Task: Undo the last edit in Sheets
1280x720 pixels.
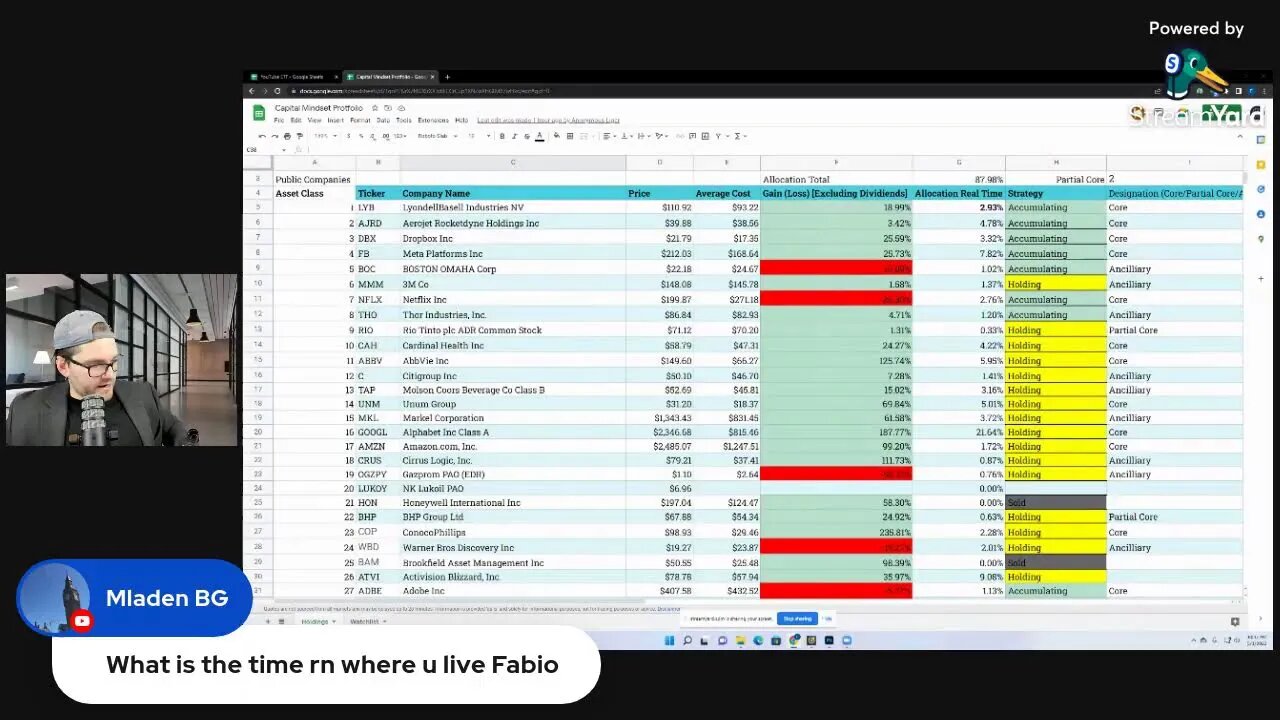Action: (x=262, y=136)
